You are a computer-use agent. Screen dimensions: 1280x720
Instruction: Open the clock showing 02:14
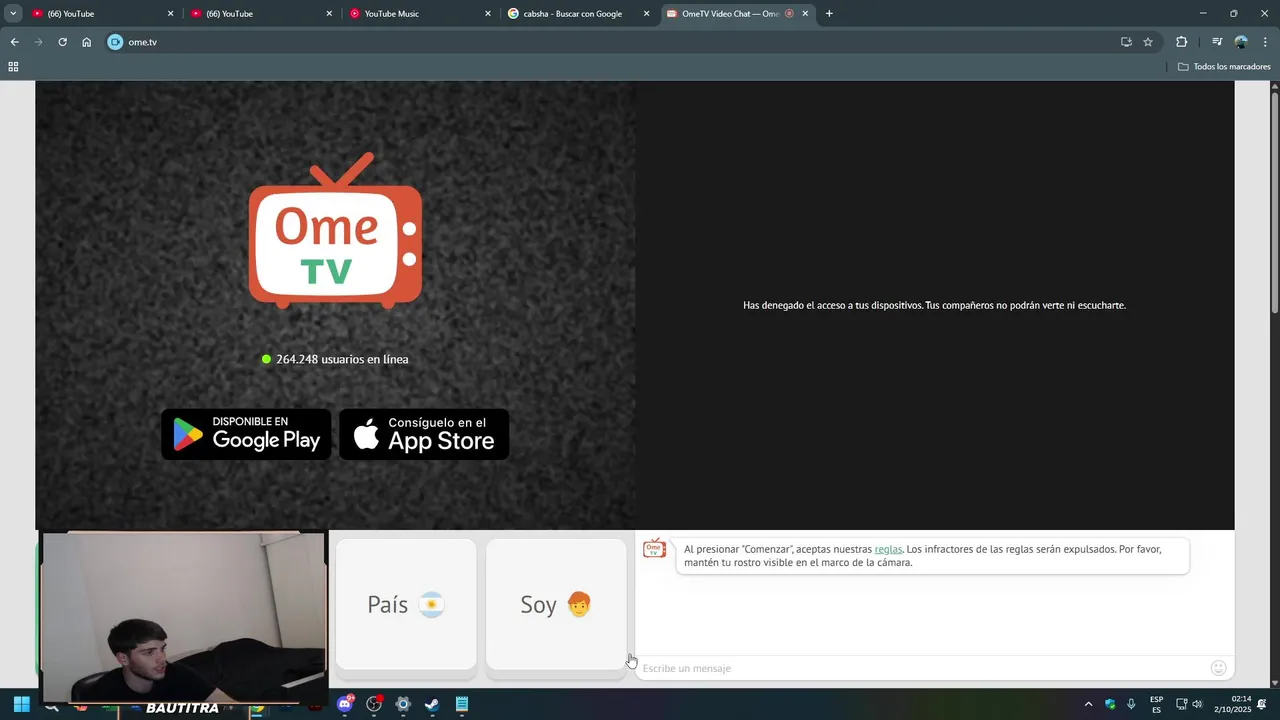pyautogui.click(x=1232, y=704)
